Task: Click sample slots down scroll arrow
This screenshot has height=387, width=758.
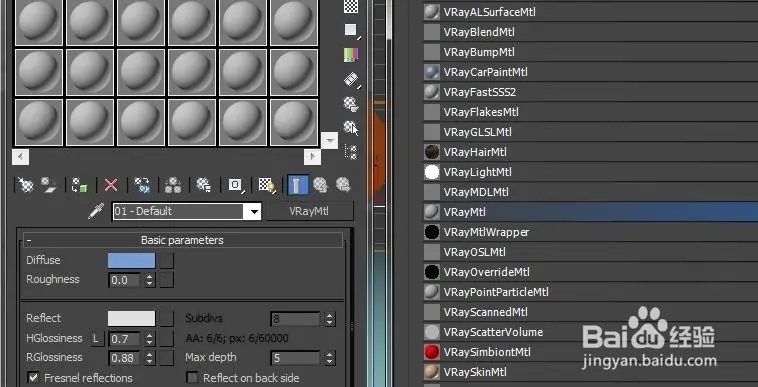Action: point(330,141)
